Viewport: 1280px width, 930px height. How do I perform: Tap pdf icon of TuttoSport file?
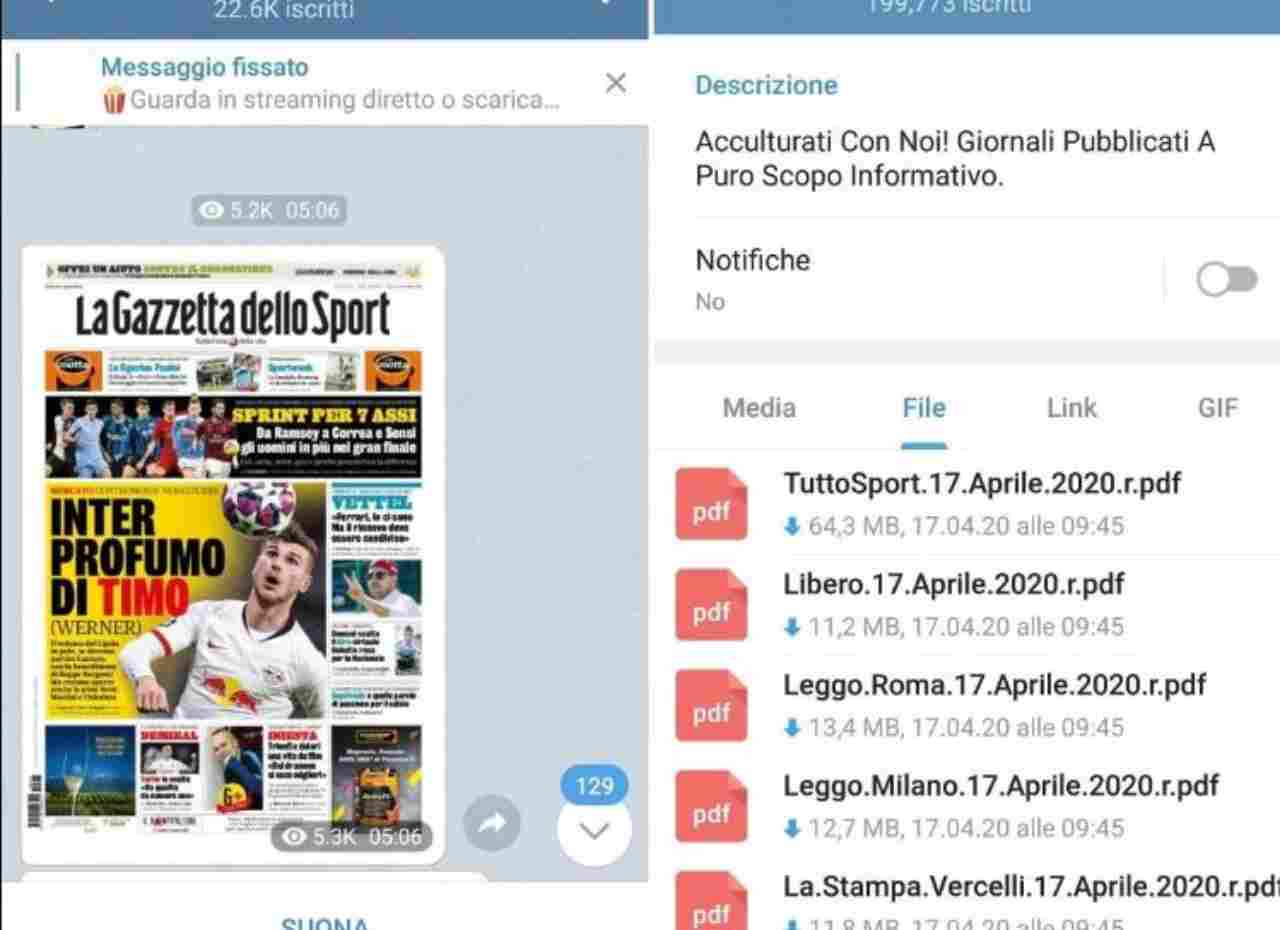[x=711, y=504]
